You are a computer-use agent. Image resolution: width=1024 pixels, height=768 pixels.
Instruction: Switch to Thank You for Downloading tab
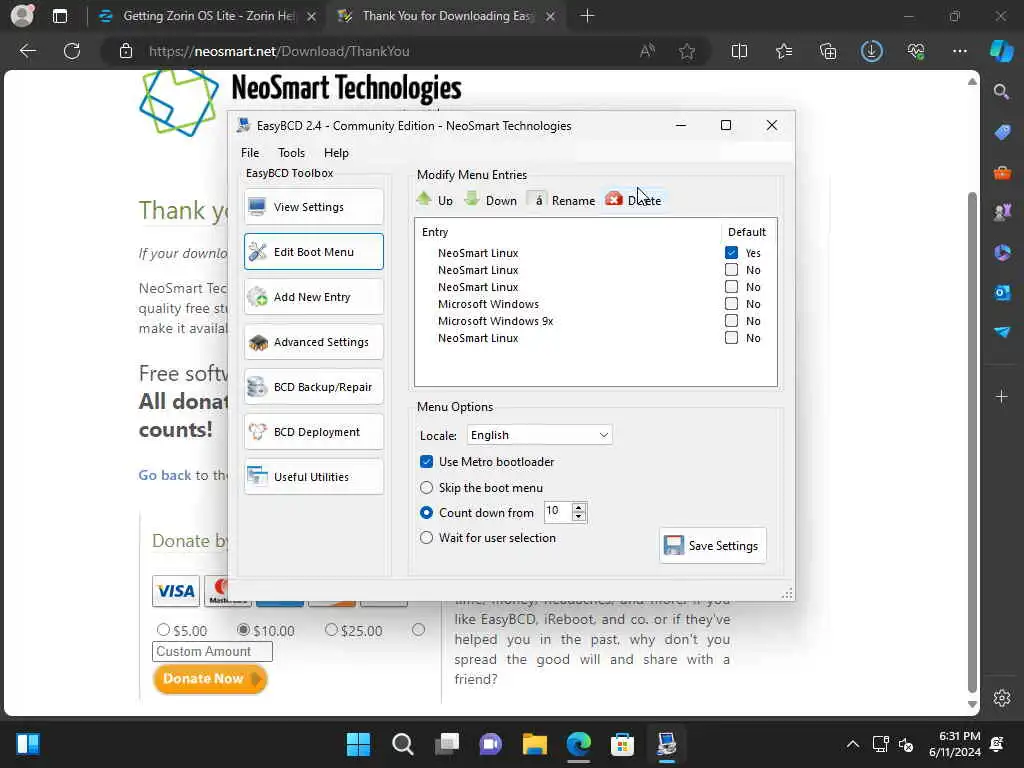447,16
